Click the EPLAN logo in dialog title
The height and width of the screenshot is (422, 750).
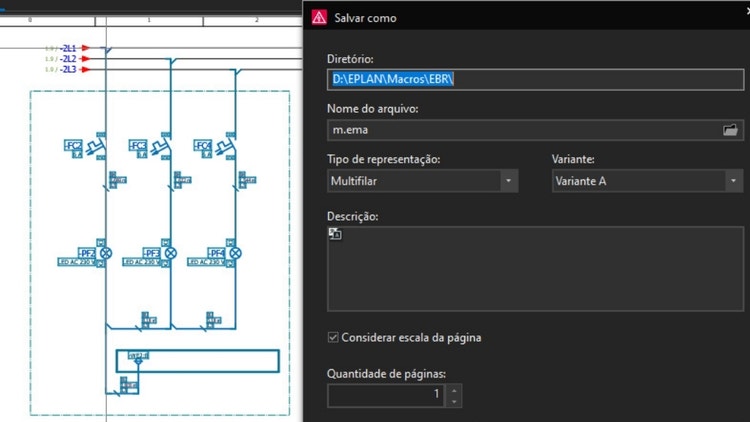point(319,16)
